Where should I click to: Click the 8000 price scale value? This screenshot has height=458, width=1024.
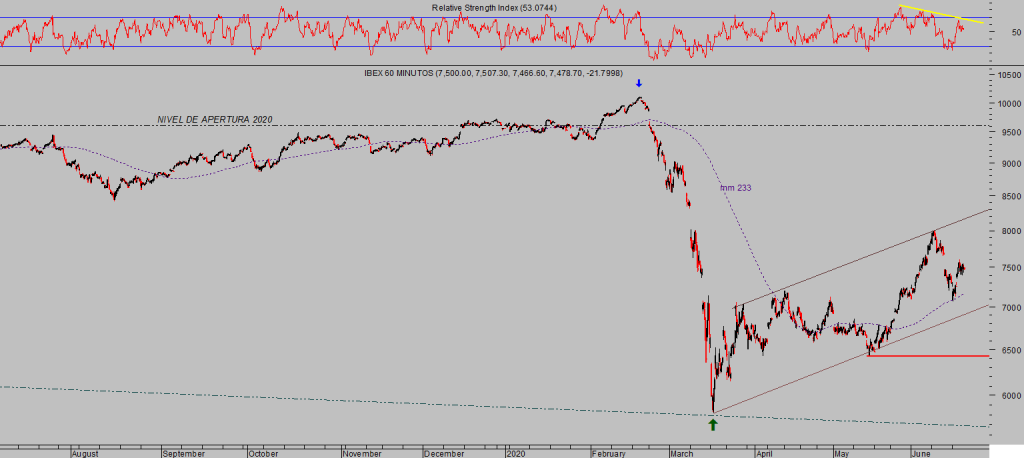tap(1012, 231)
